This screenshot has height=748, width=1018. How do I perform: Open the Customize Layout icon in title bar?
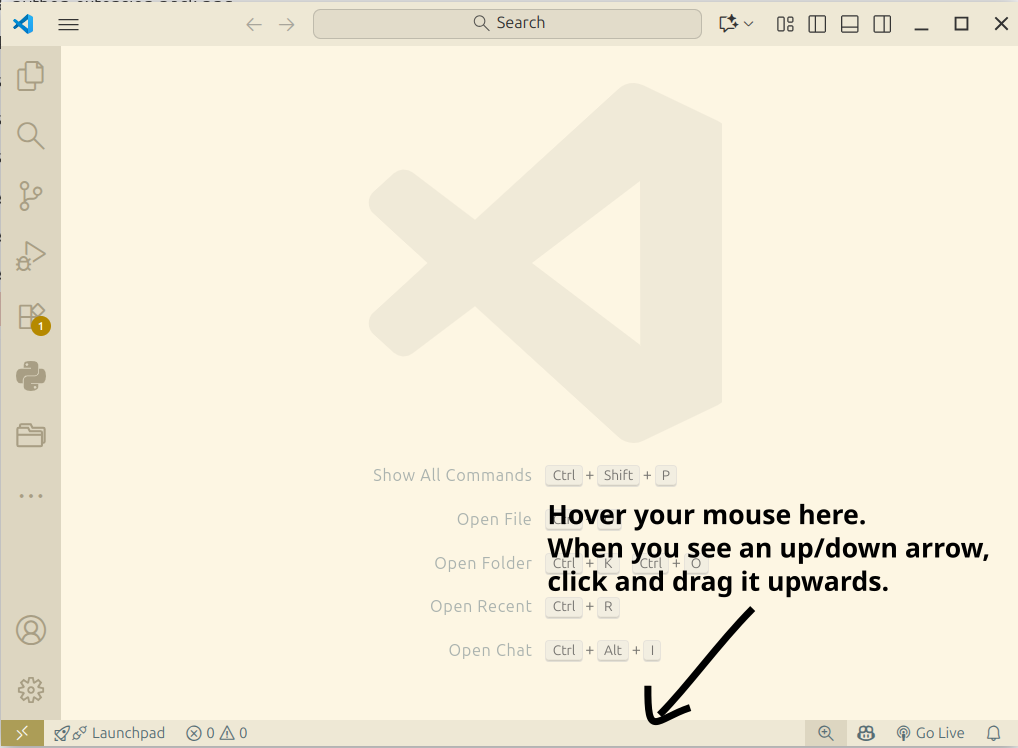[x=785, y=24]
